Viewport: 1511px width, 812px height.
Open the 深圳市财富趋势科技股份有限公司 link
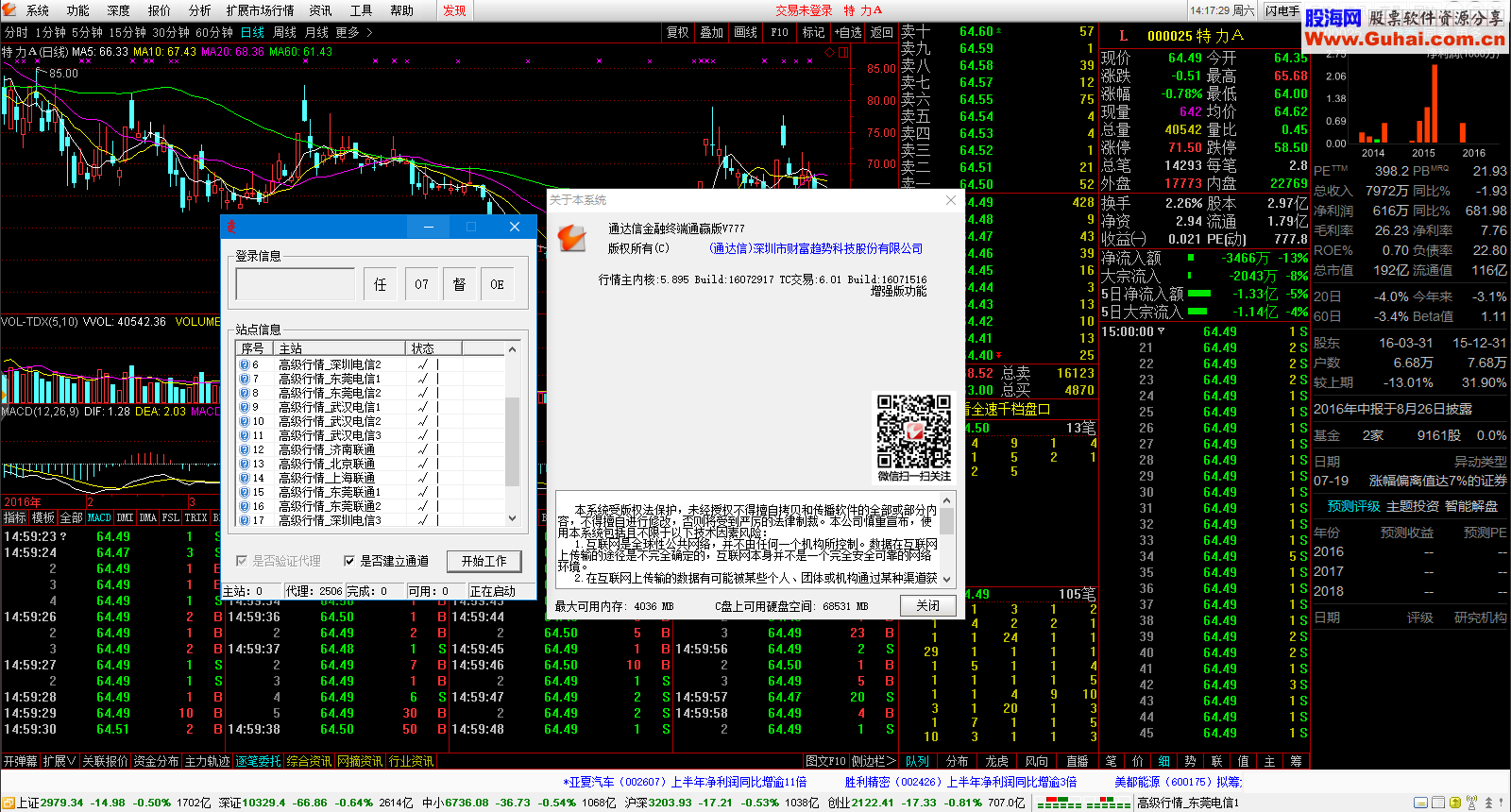816,248
